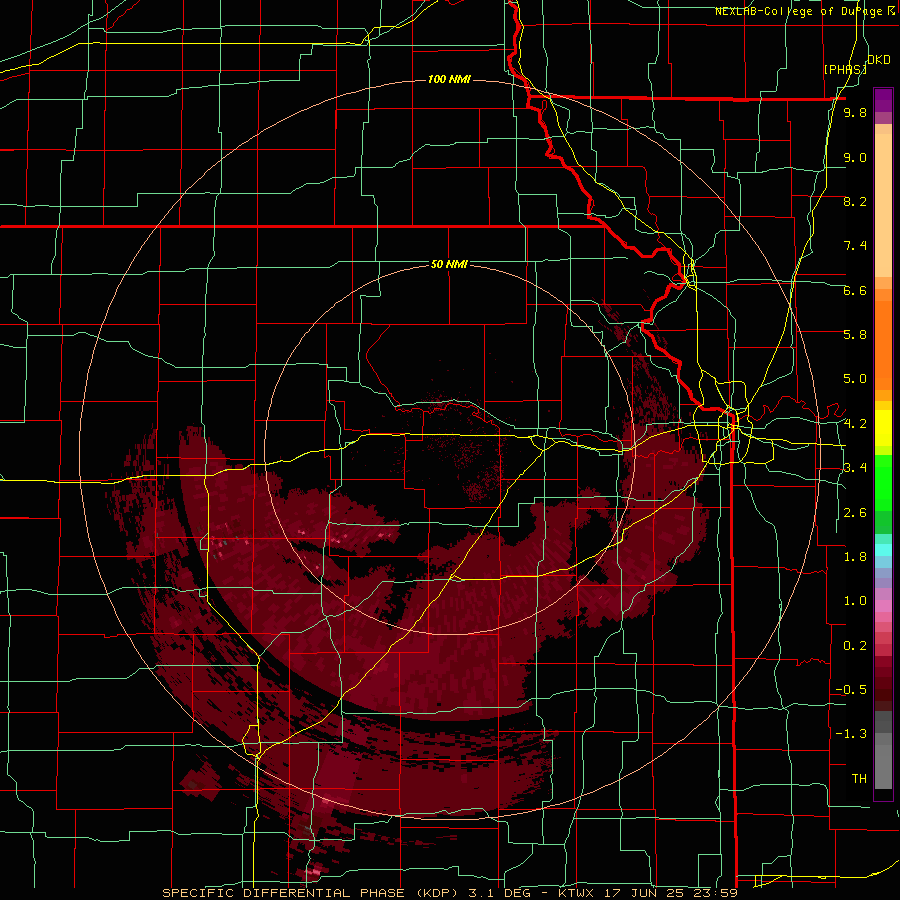Click the 9.8 value on the color scale

(855, 113)
